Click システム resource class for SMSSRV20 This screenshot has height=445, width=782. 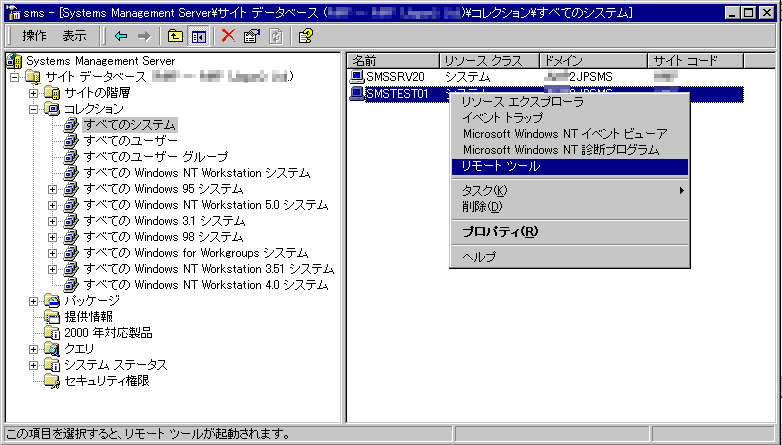(468, 77)
